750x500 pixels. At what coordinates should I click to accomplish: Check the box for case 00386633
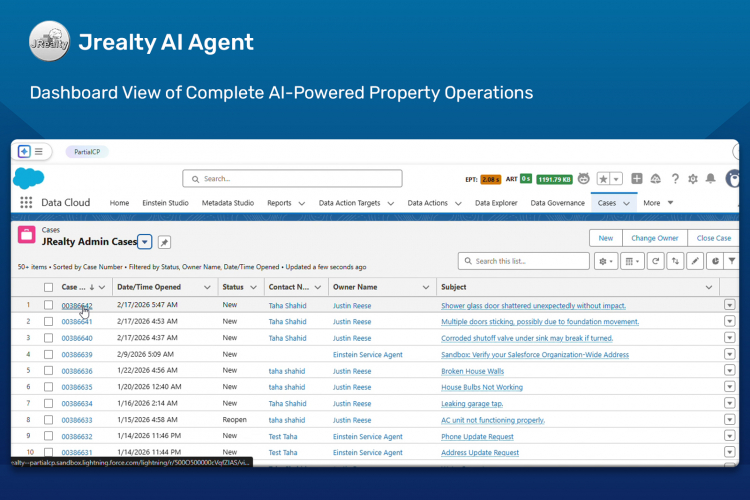pos(48,420)
